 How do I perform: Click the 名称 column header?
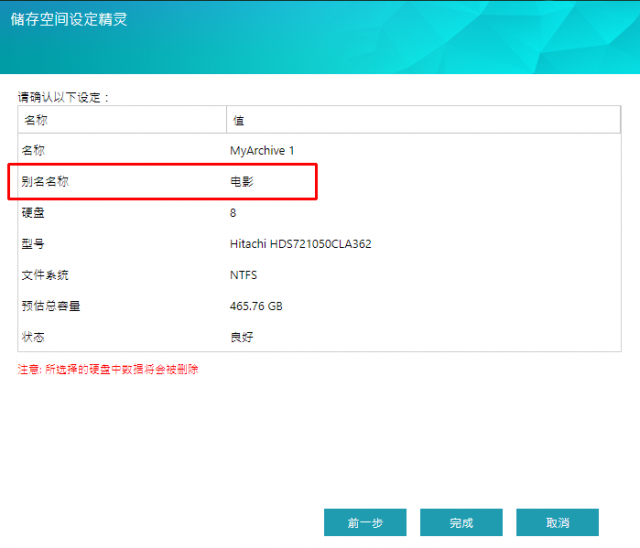click(122, 120)
